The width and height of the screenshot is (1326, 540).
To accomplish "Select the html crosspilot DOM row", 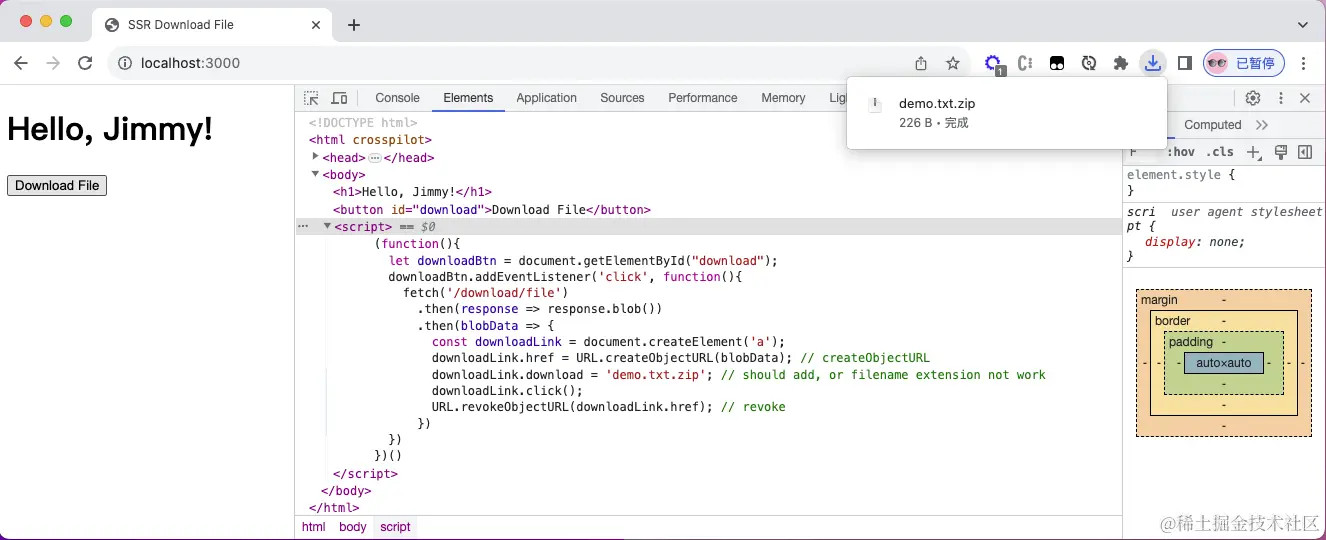I will point(370,140).
